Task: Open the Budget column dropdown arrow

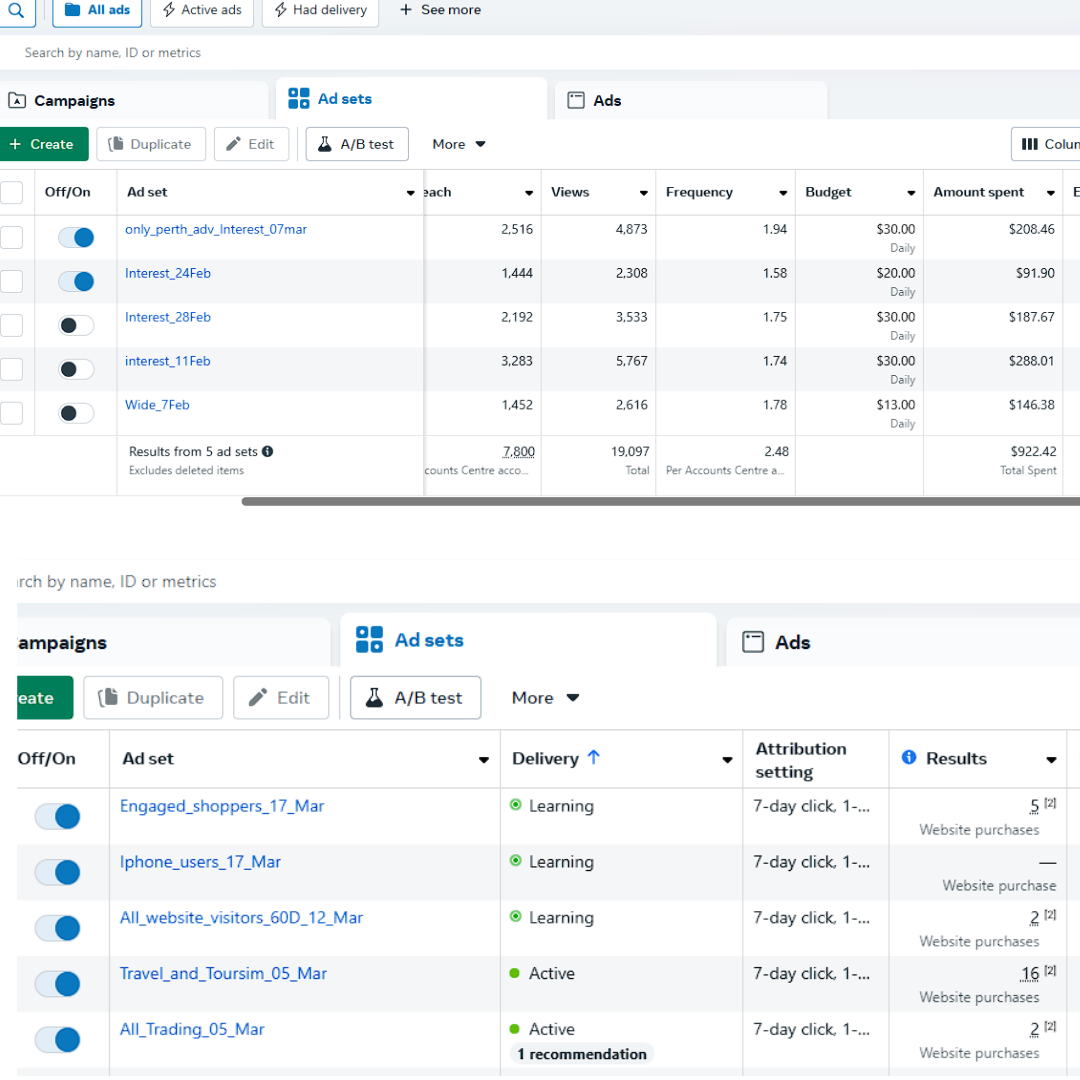Action: pos(911,193)
